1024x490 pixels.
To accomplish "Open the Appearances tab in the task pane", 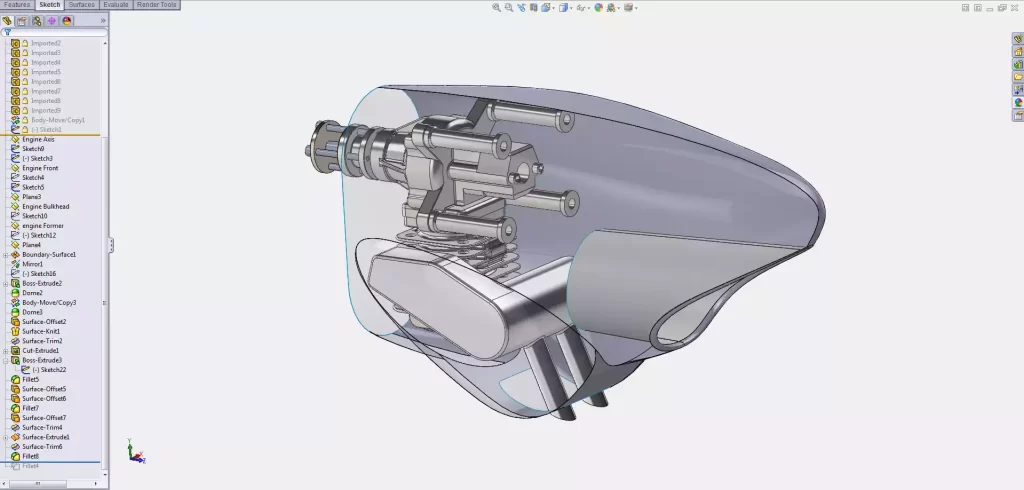I will 1018,101.
